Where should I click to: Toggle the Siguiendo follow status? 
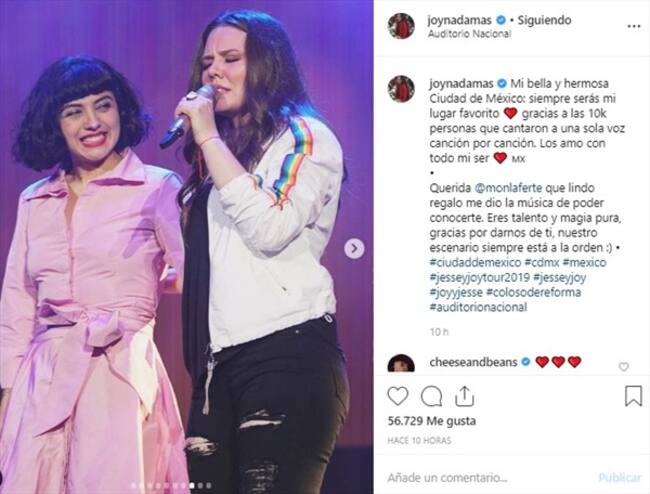coord(544,20)
